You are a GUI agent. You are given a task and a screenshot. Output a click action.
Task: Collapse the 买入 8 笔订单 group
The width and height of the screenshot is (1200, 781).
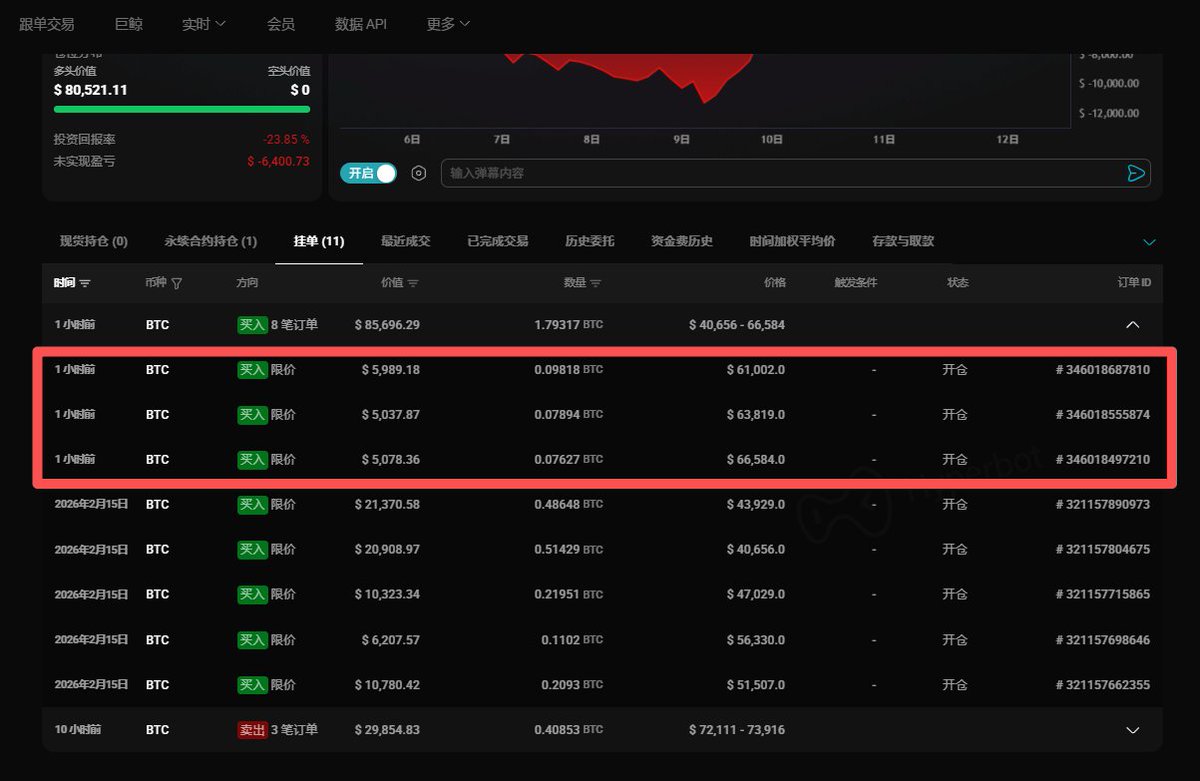tap(1133, 325)
